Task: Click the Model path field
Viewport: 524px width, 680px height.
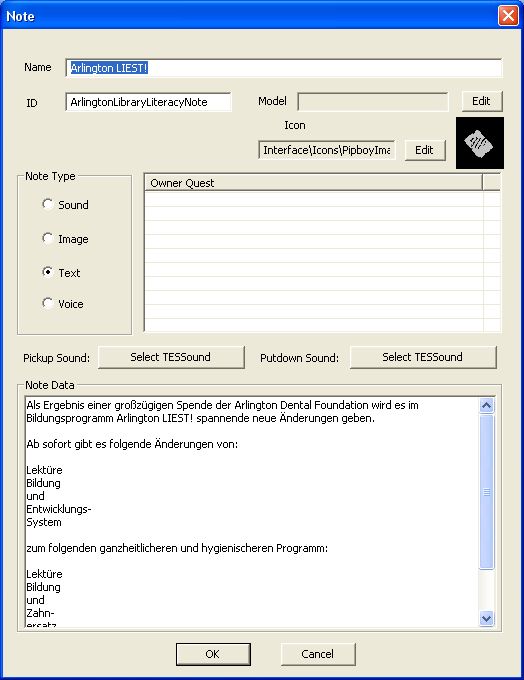Action: pyautogui.click(x=373, y=102)
